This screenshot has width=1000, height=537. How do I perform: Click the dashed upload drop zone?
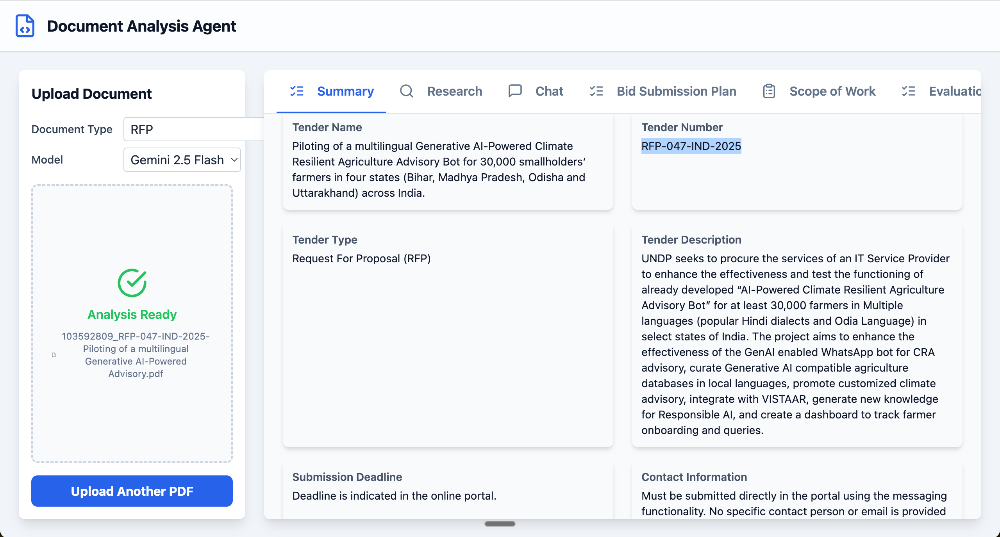(132, 323)
